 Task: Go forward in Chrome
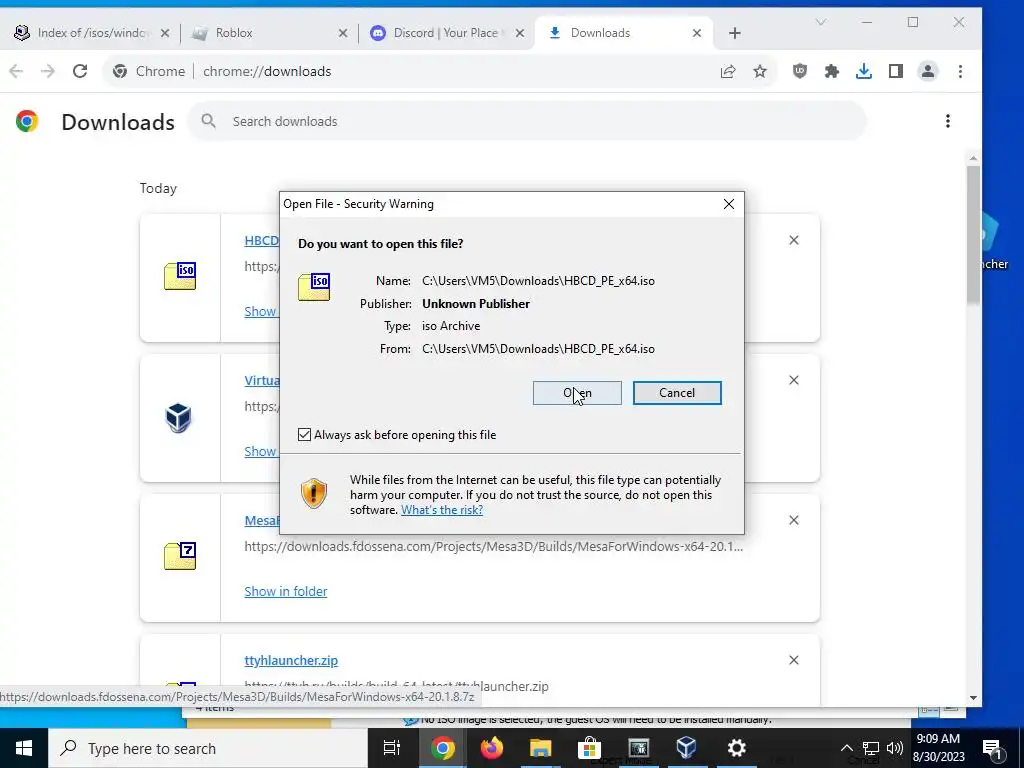(x=48, y=71)
